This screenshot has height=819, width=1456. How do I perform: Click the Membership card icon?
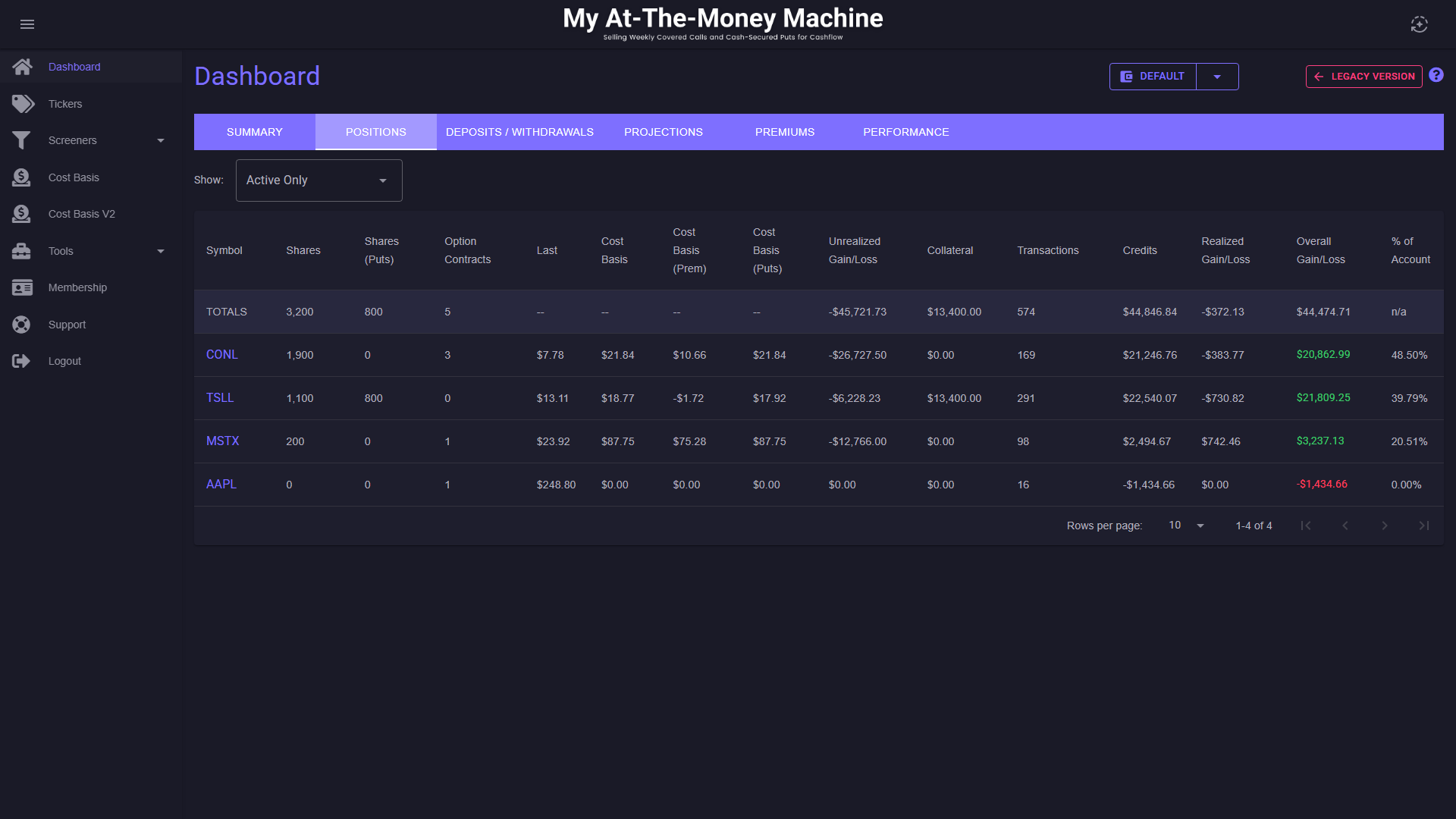22,287
